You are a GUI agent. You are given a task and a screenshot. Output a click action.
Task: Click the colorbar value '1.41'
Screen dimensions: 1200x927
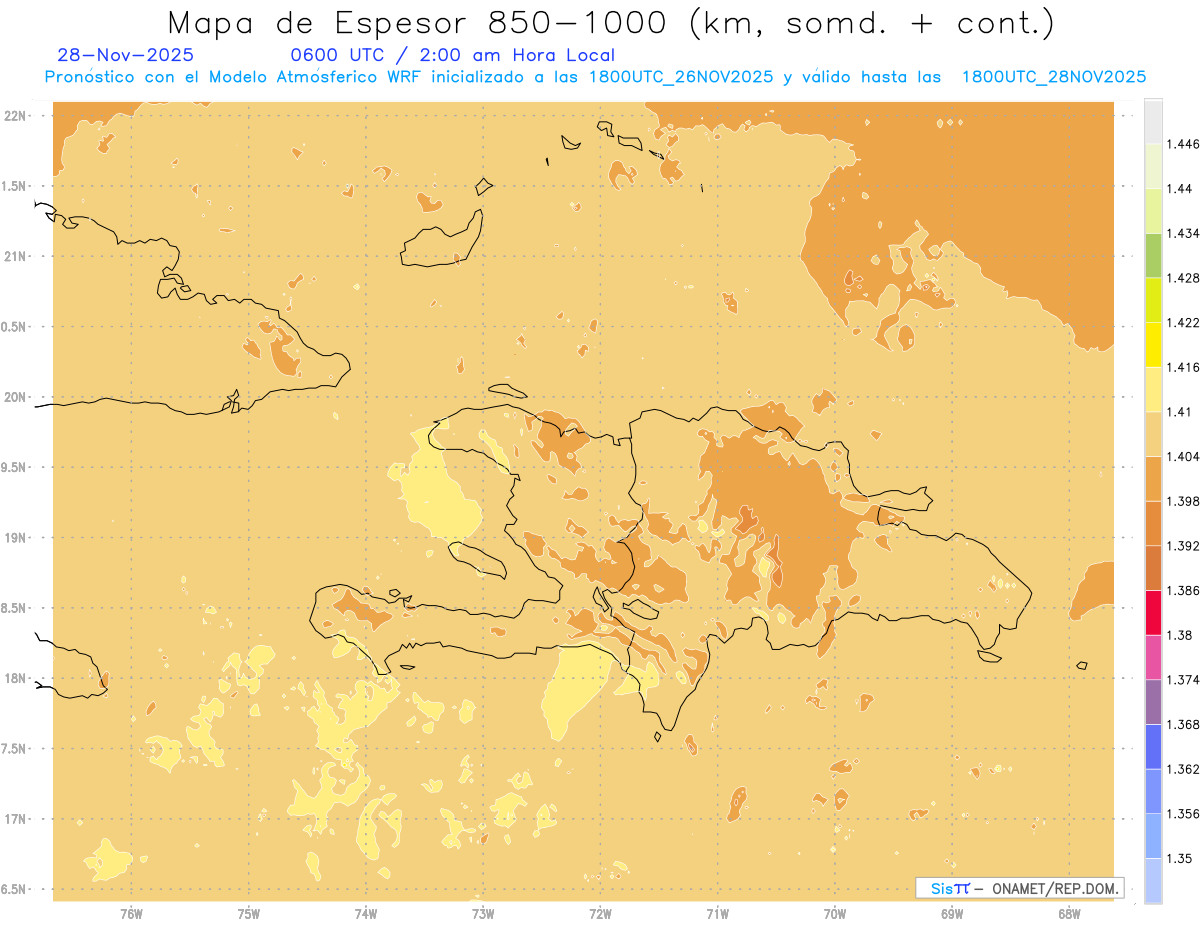1178,411
